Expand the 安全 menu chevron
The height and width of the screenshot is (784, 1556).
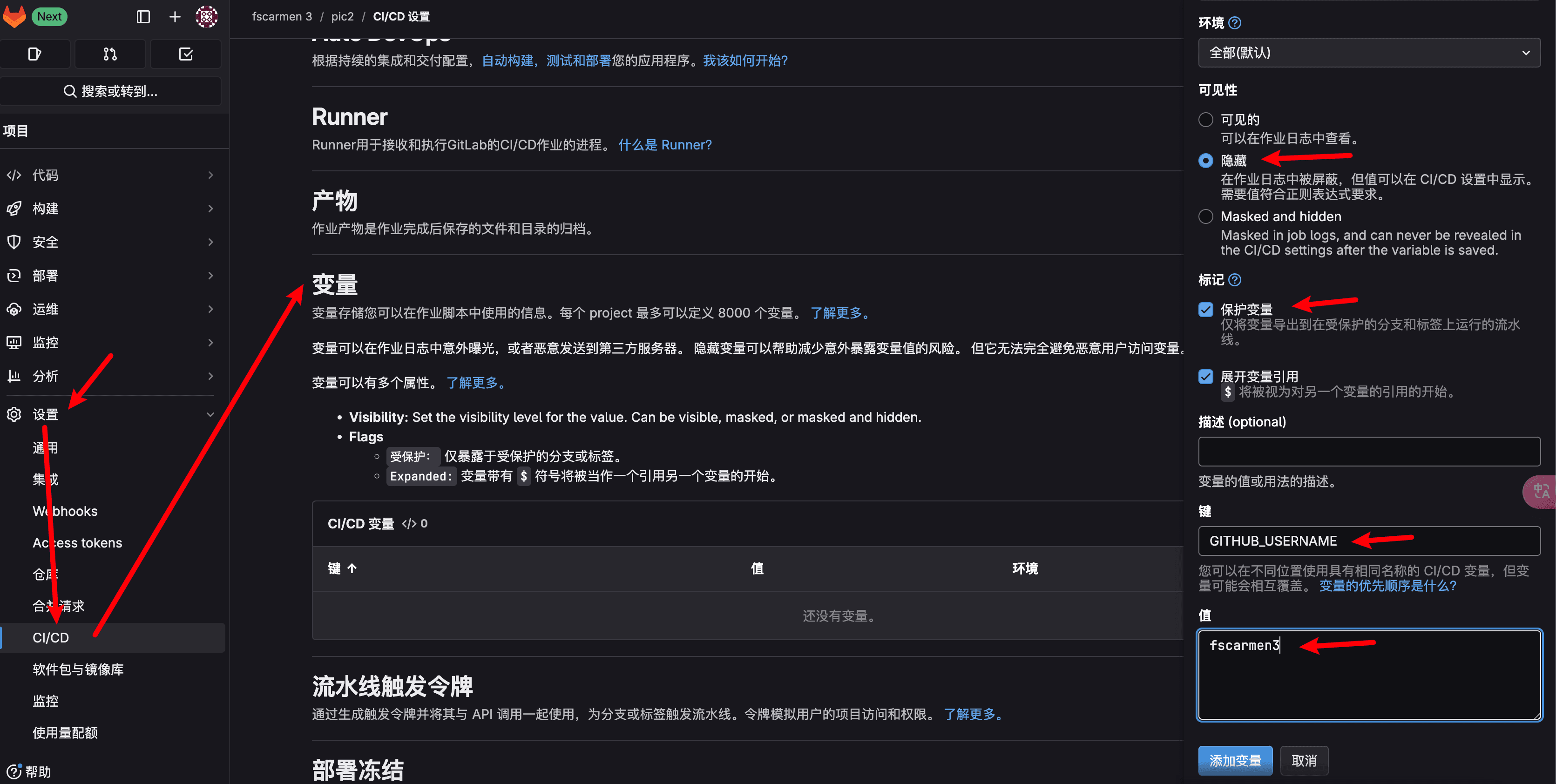pyautogui.click(x=210, y=242)
